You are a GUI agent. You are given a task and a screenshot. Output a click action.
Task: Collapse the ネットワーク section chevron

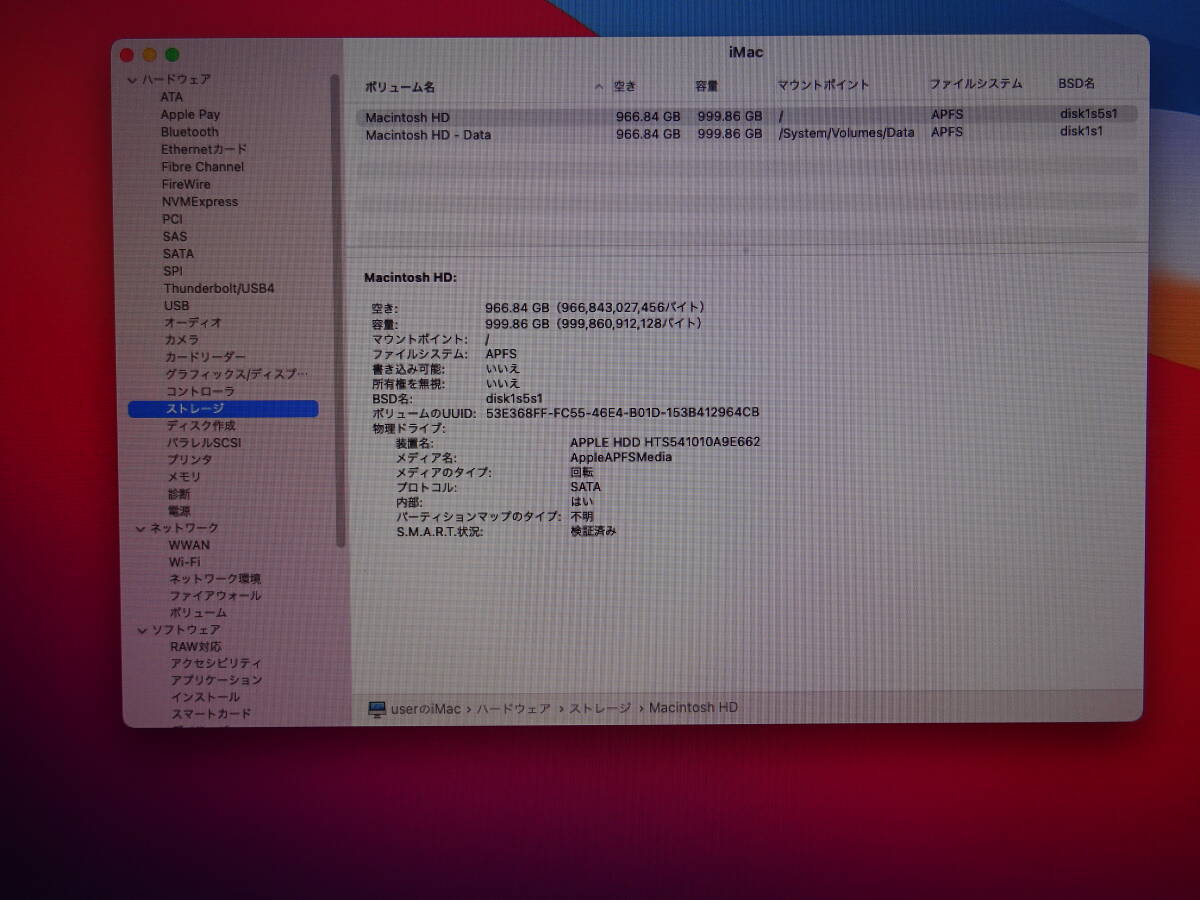140,528
